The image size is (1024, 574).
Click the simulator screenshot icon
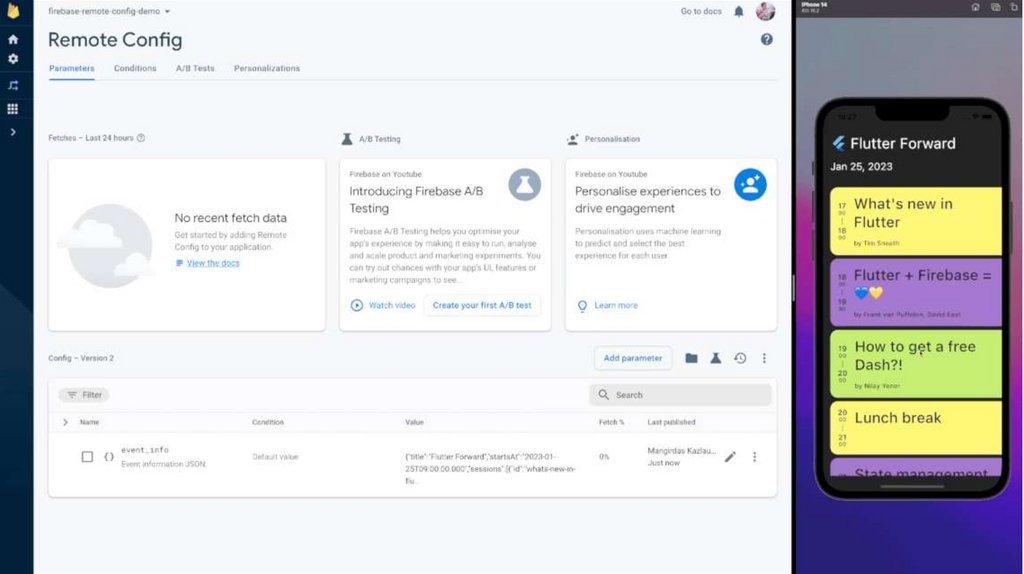click(995, 7)
